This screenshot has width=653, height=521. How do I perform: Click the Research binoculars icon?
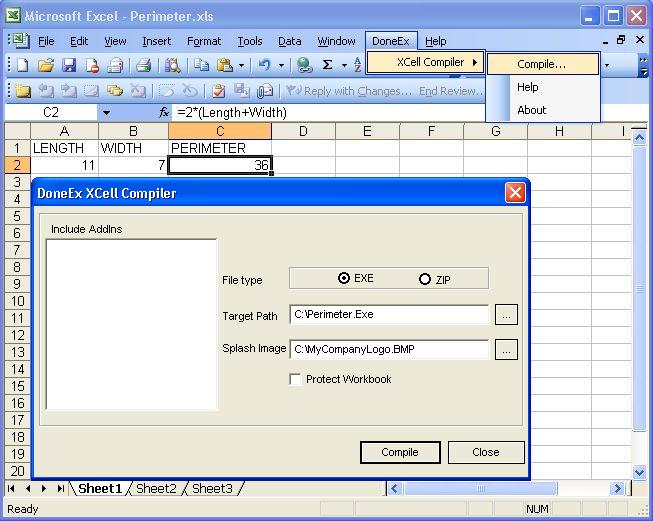172,65
